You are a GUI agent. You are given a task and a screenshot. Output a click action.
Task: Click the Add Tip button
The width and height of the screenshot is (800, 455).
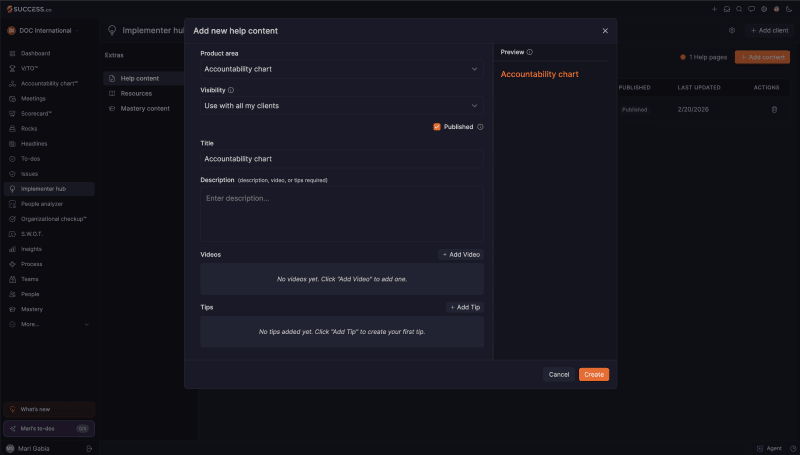pos(465,308)
